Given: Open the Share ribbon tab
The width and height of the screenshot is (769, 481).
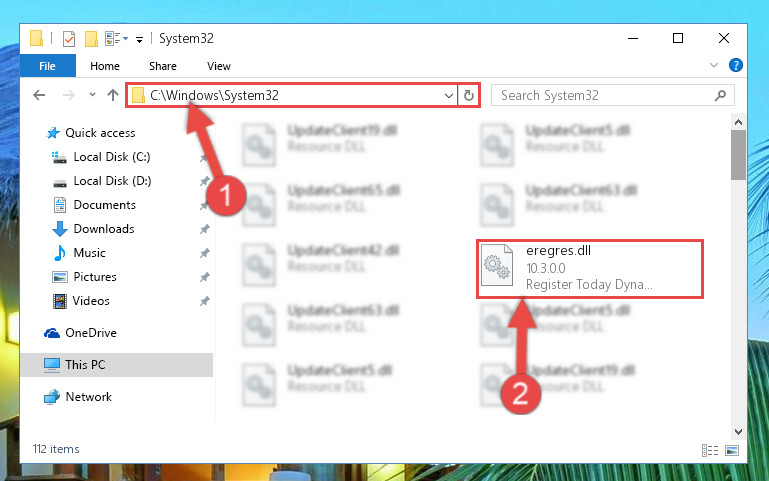Looking at the screenshot, I should pyautogui.click(x=163, y=66).
